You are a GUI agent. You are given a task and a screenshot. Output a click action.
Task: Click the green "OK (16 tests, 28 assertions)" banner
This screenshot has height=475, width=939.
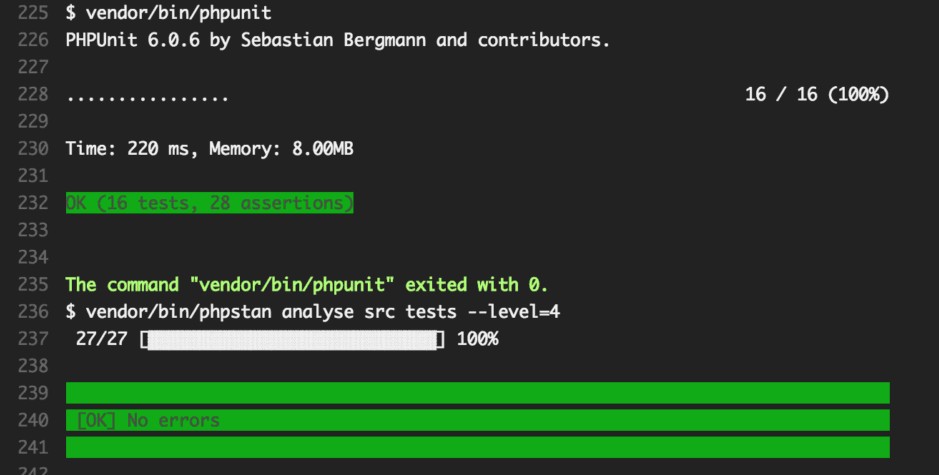point(209,203)
